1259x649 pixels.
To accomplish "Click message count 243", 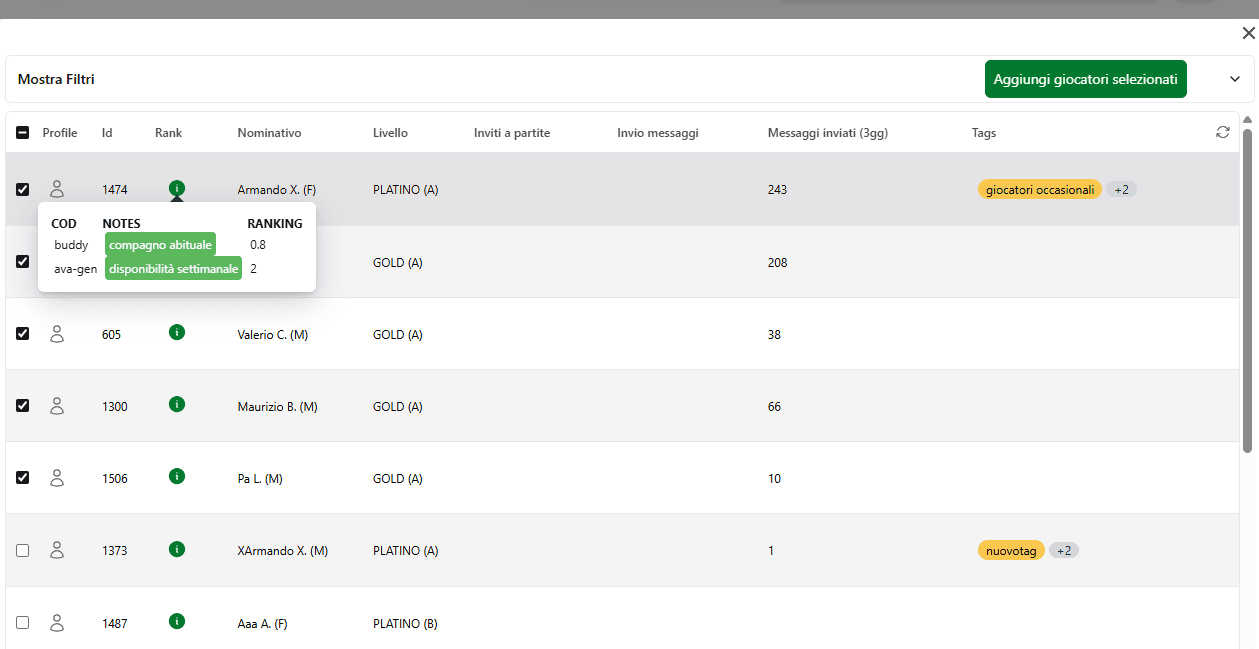I will [777, 190].
